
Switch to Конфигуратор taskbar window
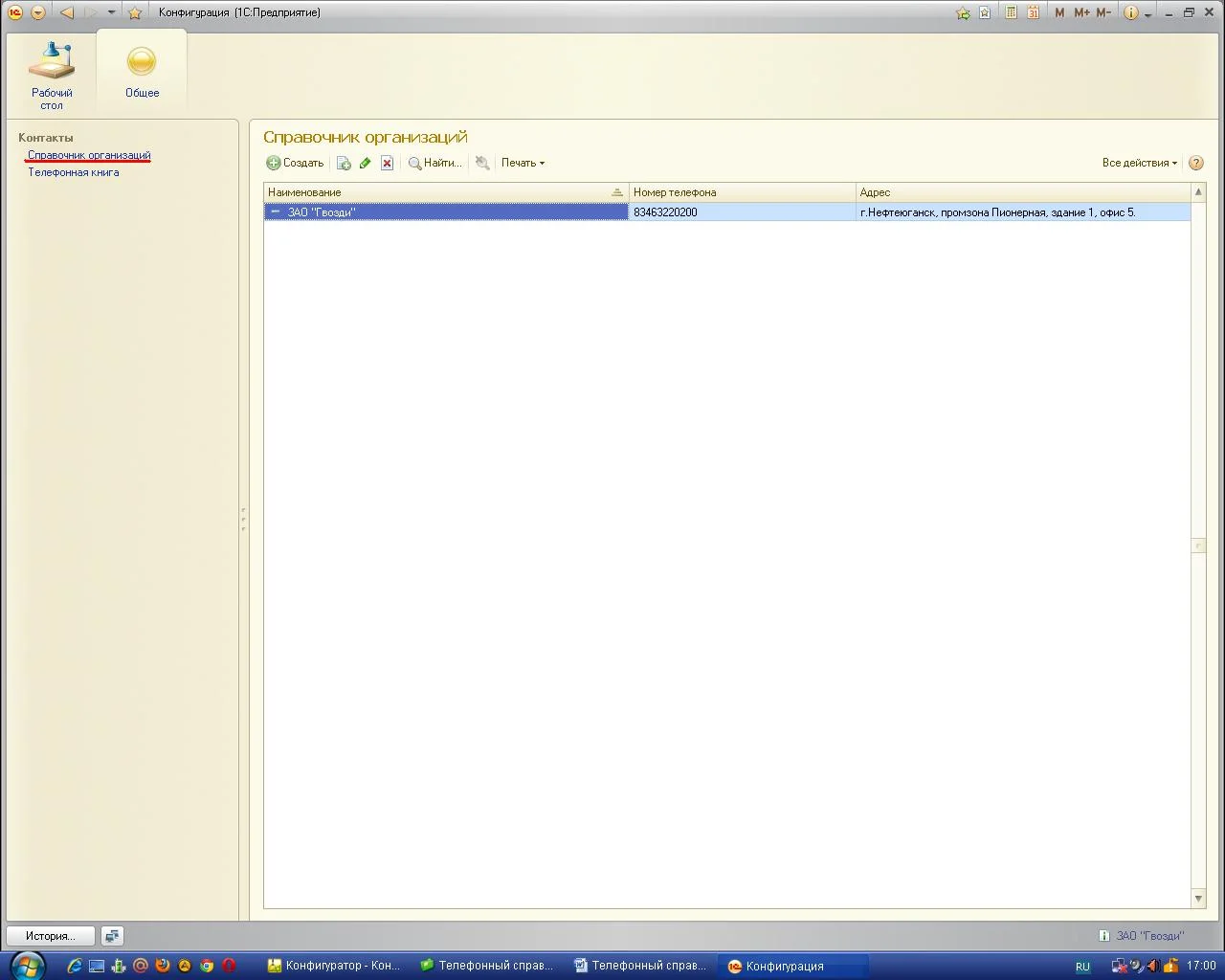[335, 966]
